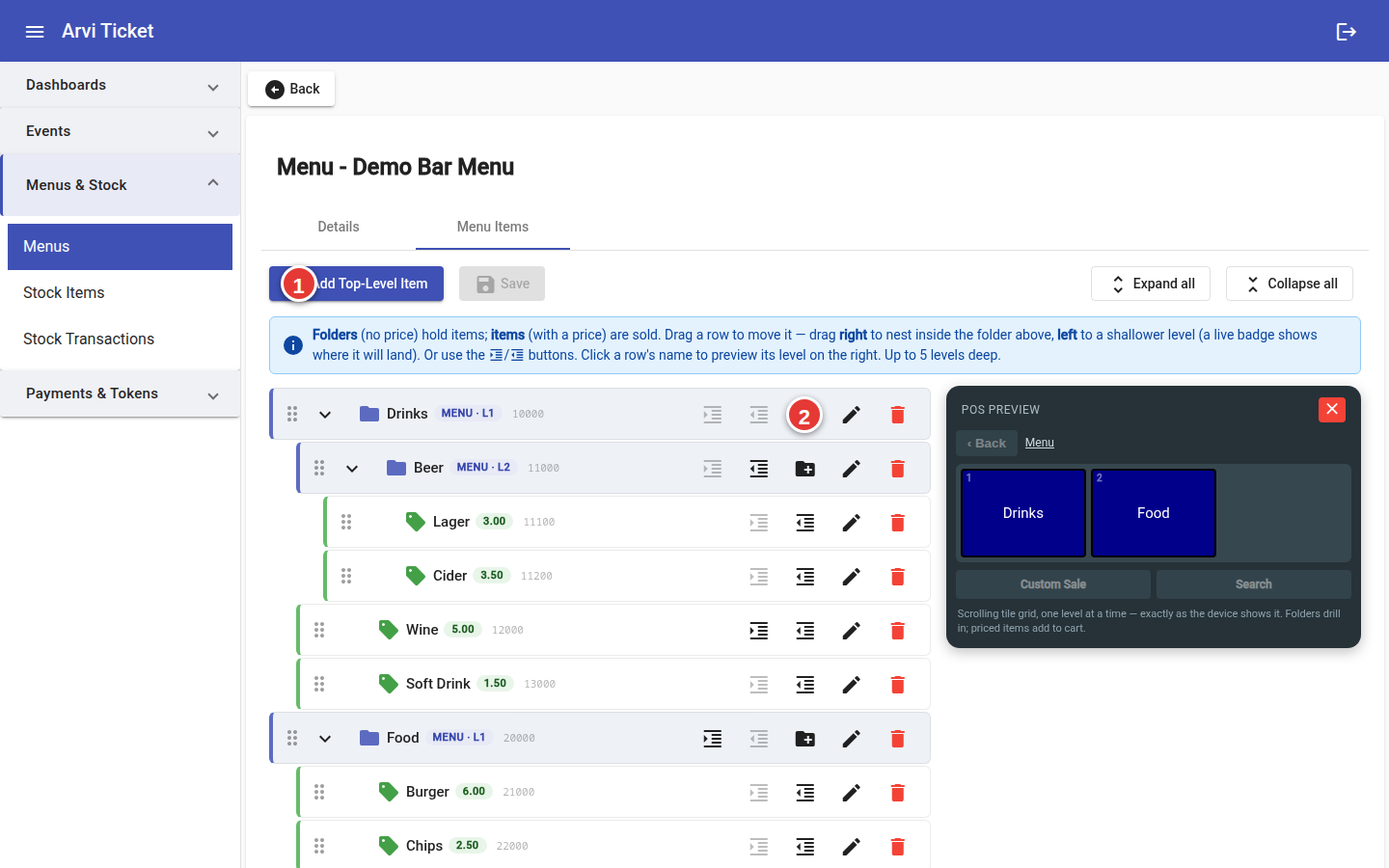This screenshot has width=1389, height=868.
Task: Go back with the Back button
Action: click(291, 89)
